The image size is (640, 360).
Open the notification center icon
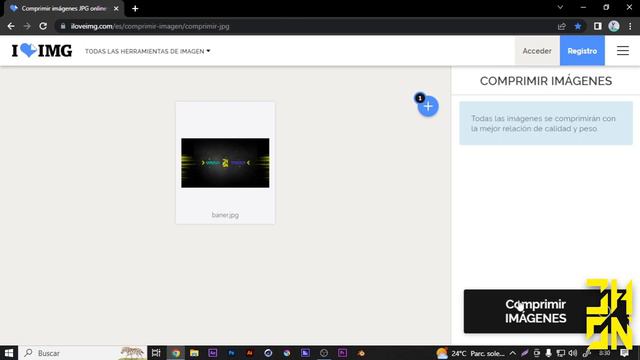624,353
